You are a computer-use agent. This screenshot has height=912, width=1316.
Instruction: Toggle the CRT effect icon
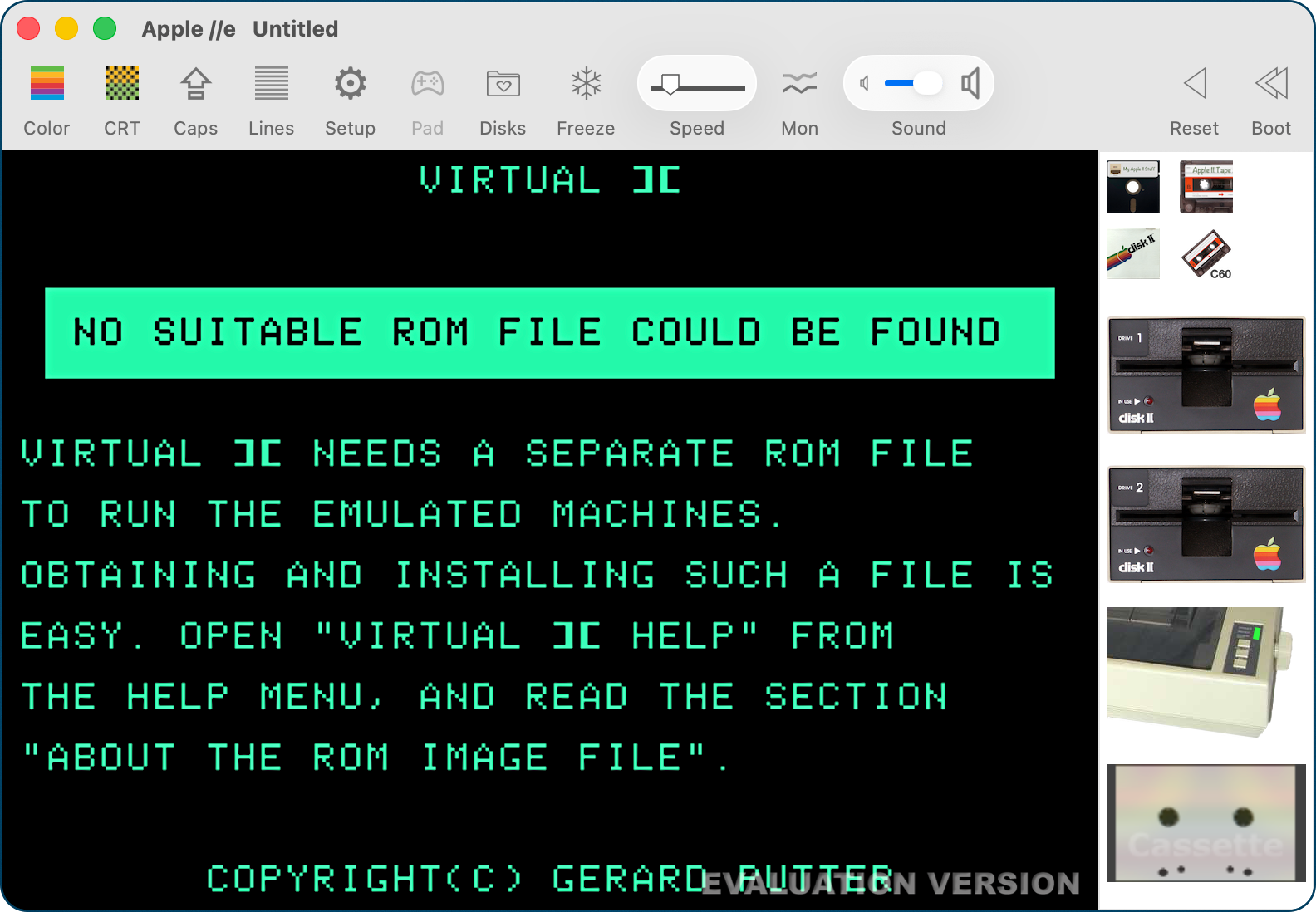122,83
